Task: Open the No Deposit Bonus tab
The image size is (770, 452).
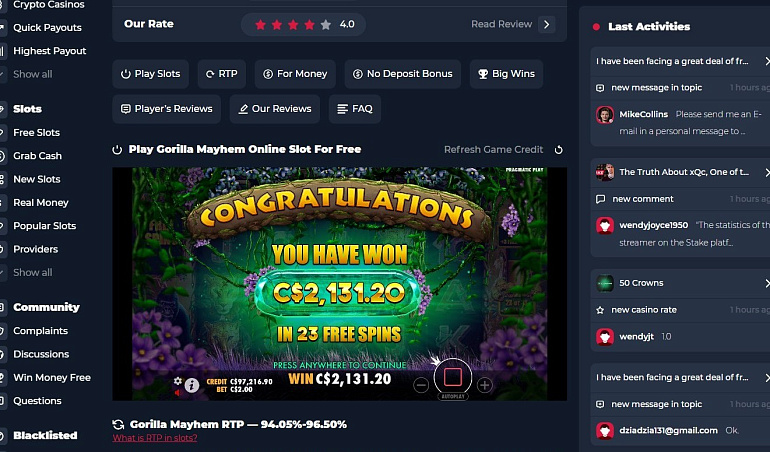Action: (x=403, y=74)
